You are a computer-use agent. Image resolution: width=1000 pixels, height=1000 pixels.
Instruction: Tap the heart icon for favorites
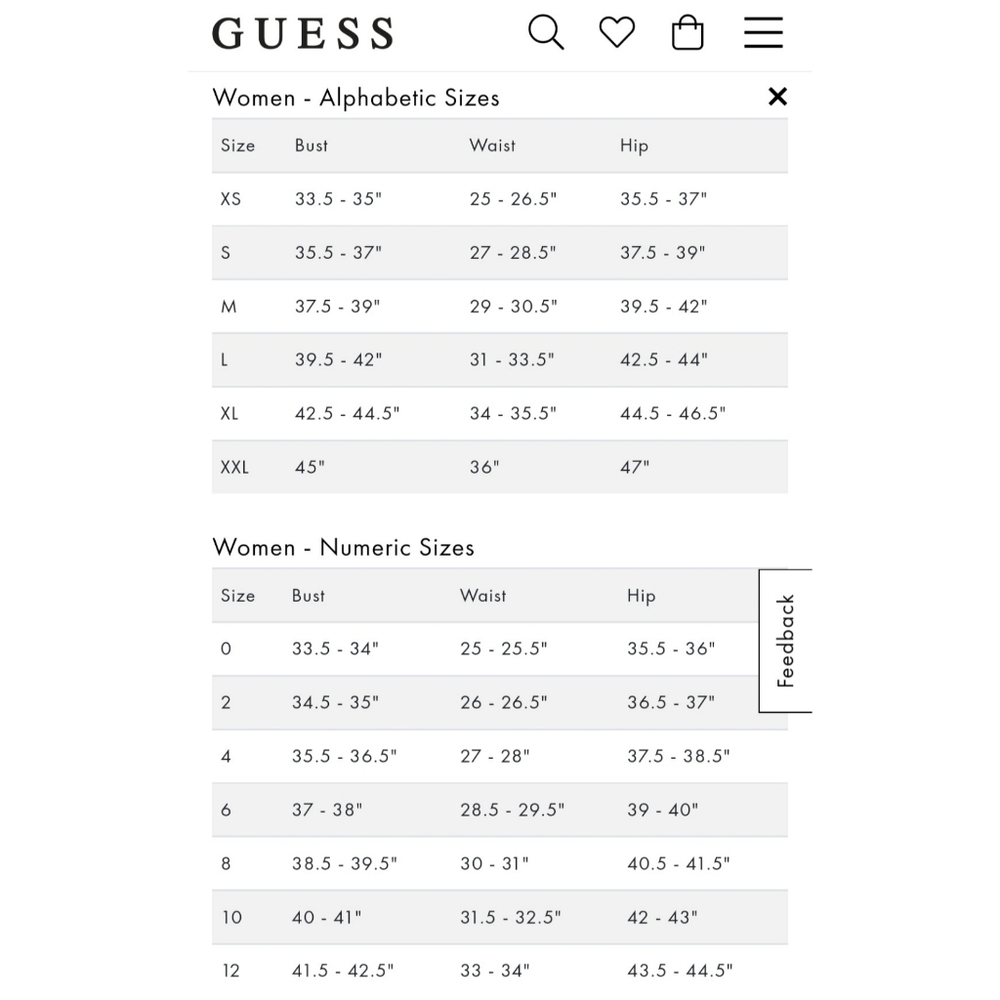click(x=617, y=31)
